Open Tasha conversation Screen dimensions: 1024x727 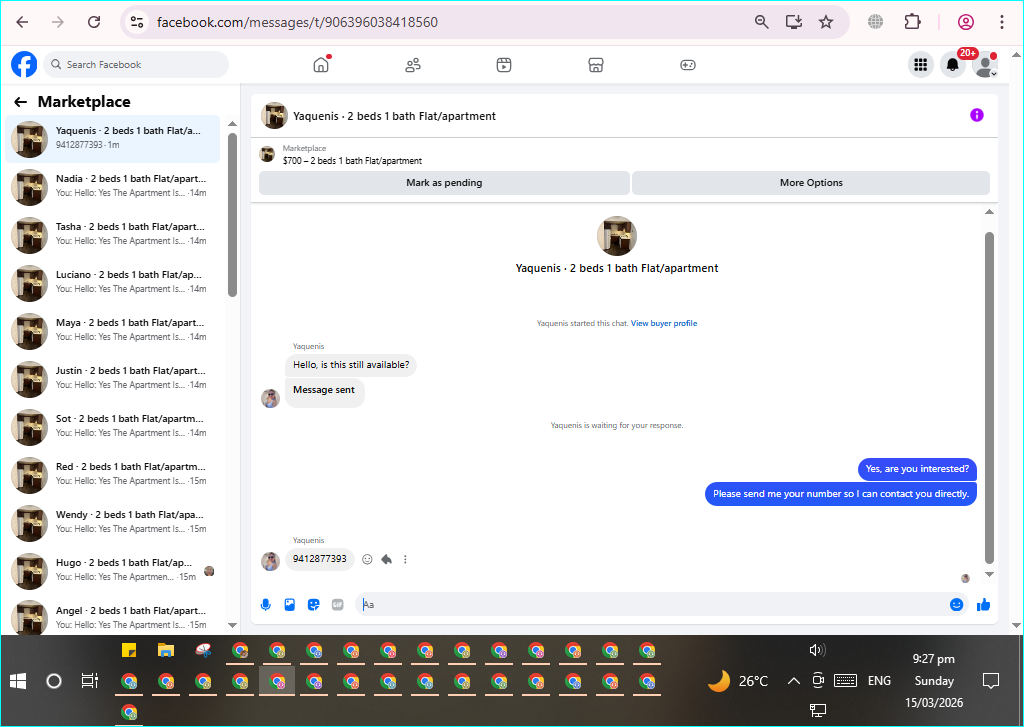click(112, 234)
